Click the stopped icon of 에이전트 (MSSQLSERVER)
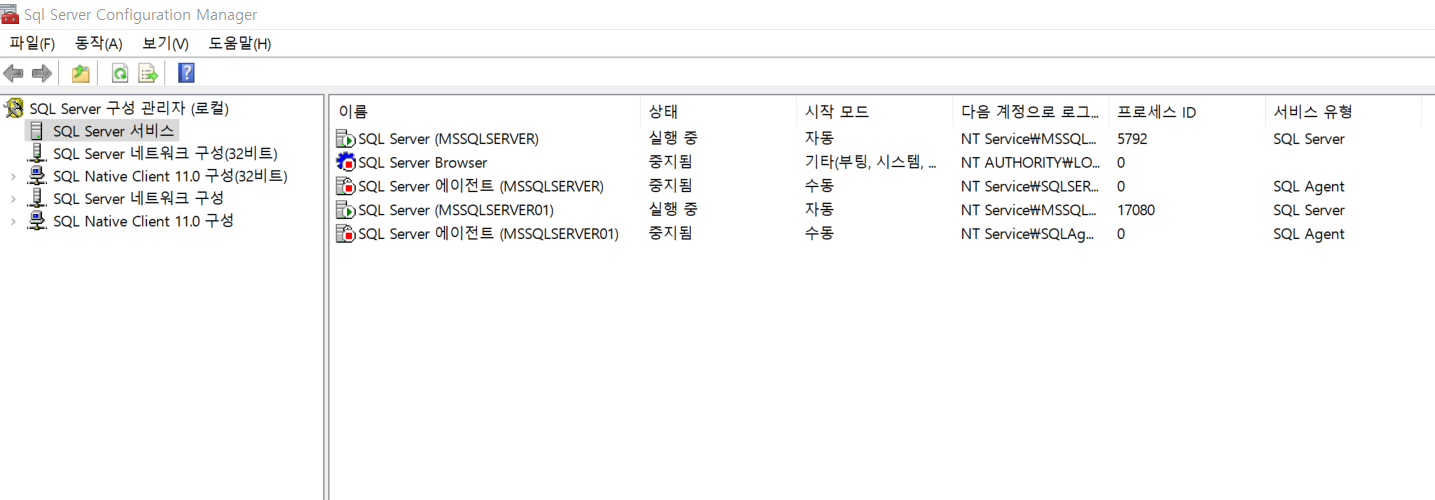Image resolution: width=1435 pixels, height=500 pixels. [345, 186]
